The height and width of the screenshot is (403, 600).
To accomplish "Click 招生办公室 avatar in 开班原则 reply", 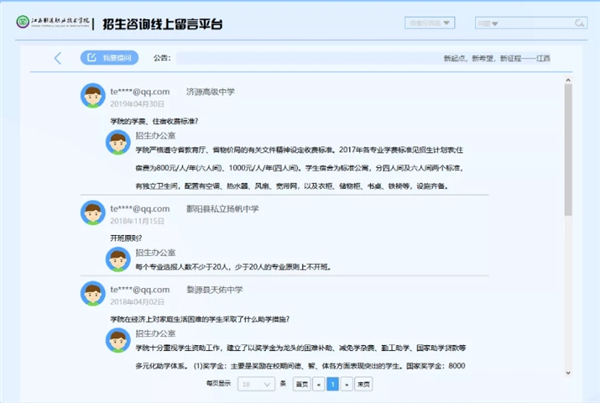I will (x=118, y=259).
